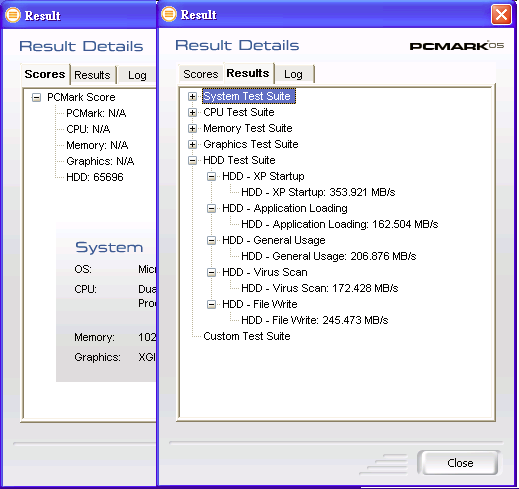This screenshot has width=519, height=489.
Task: Select Scores tab in the back window
Action: (45, 74)
